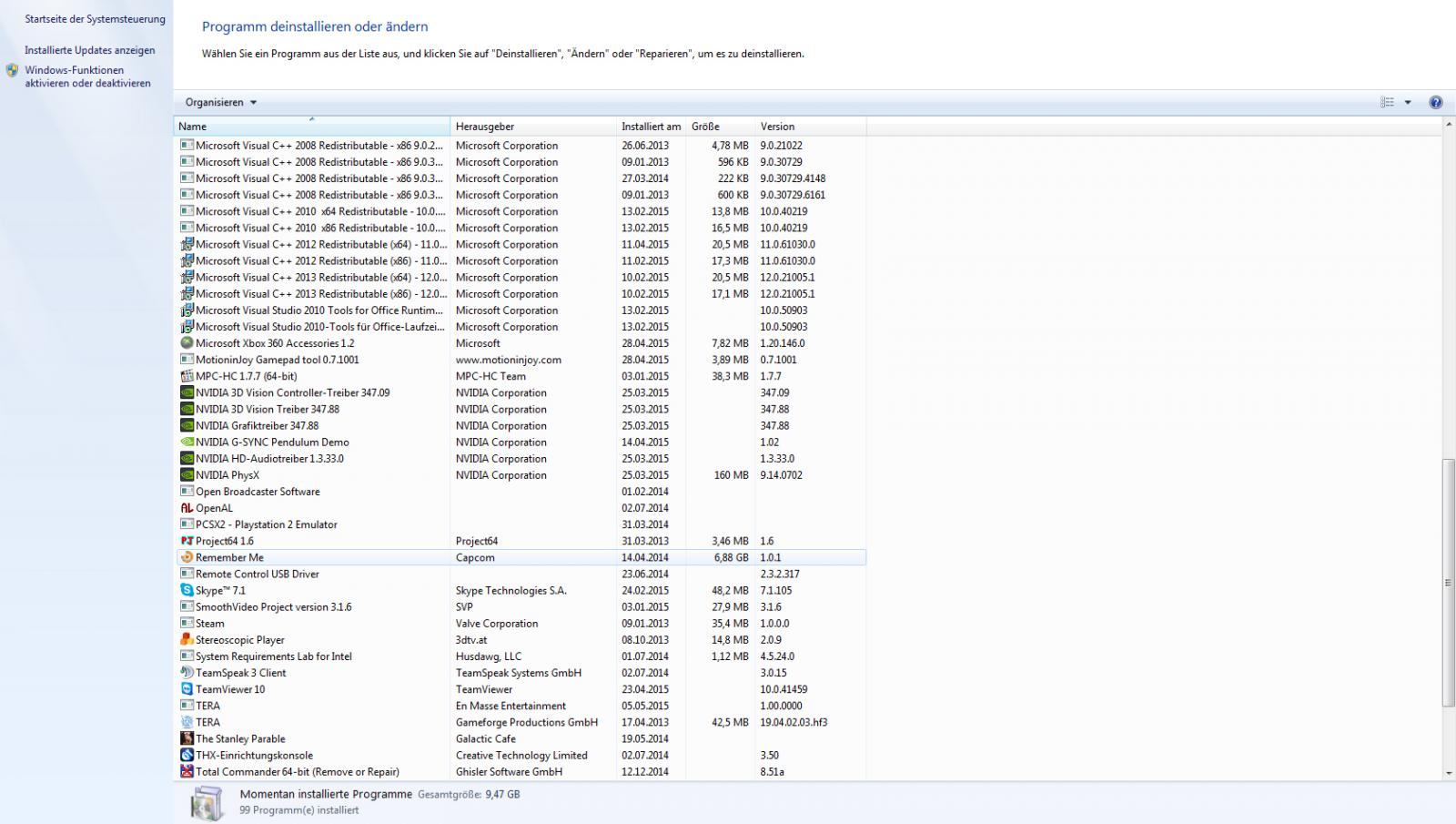This screenshot has height=824, width=1456.
Task: Click the scrollbar down arrow
Action: coord(1449,773)
